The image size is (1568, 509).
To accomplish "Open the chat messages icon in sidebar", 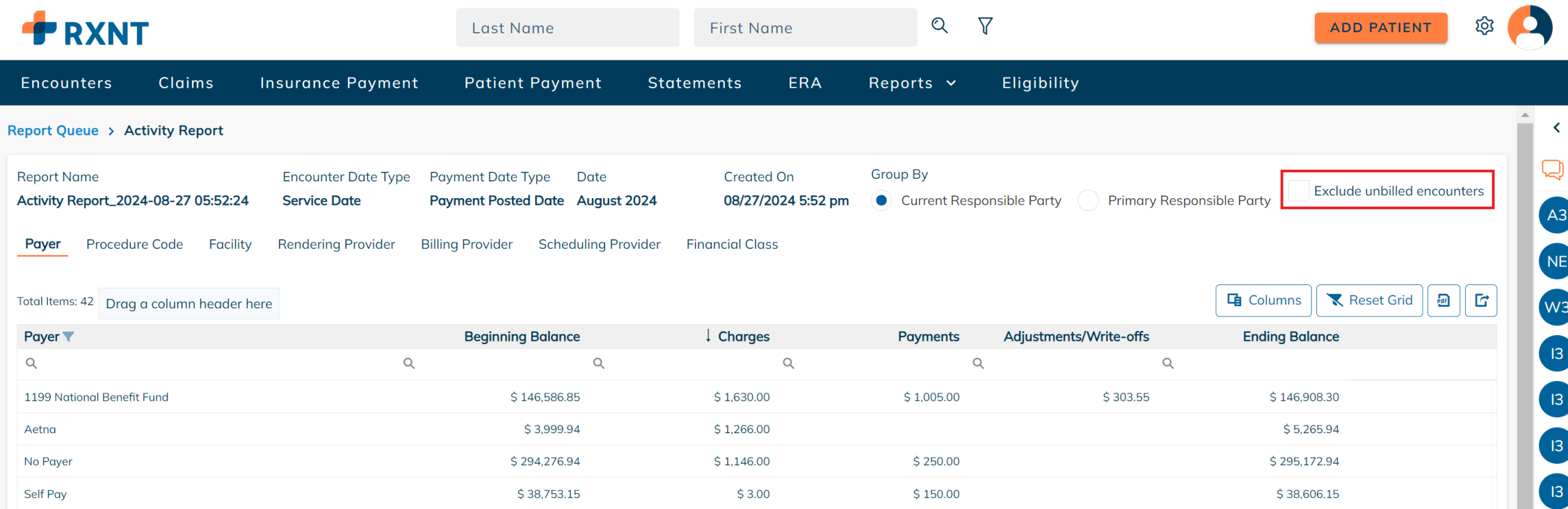I will click(x=1552, y=169).
